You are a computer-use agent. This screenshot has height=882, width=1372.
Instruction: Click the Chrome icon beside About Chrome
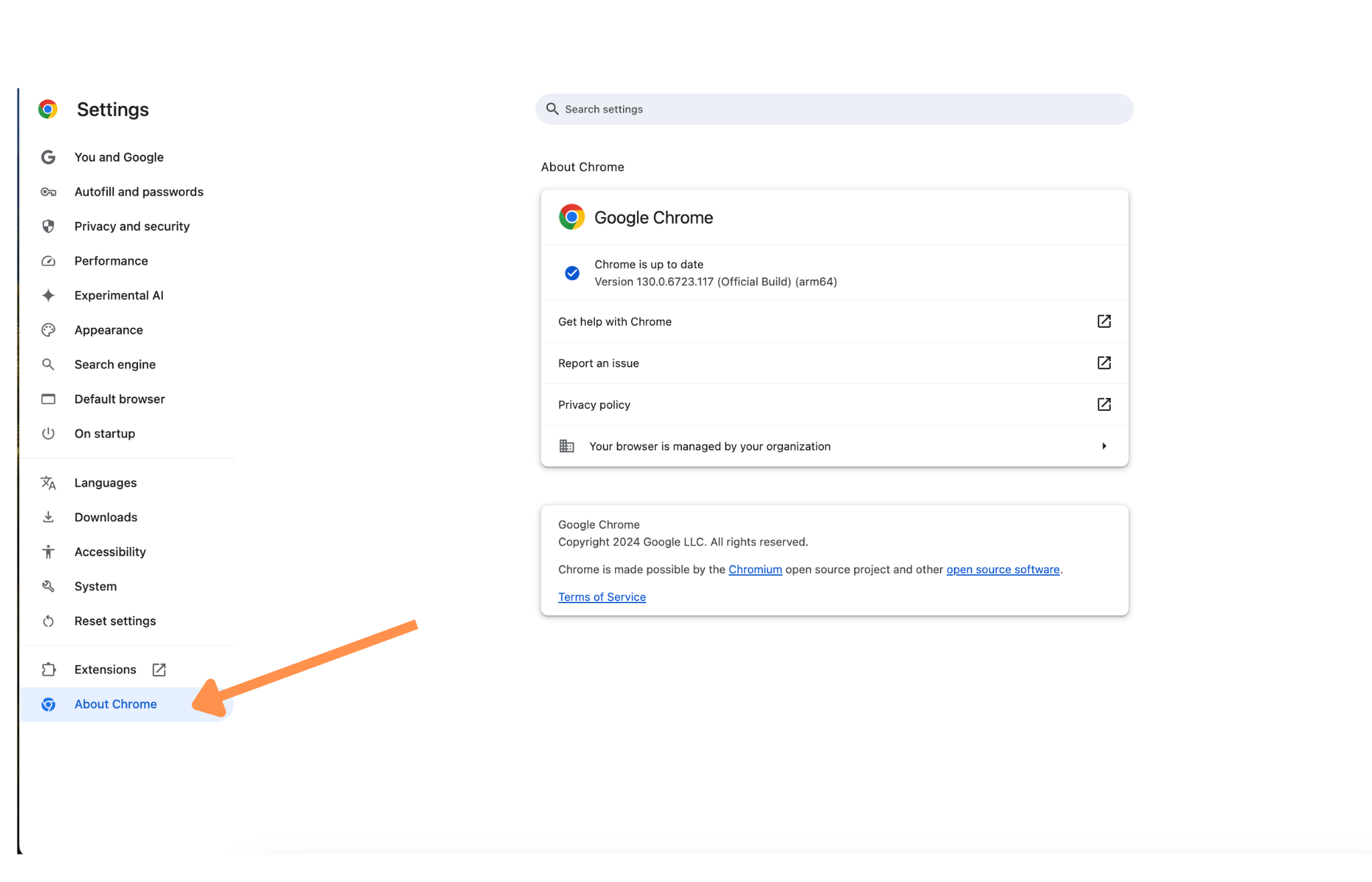pos(48,704)
